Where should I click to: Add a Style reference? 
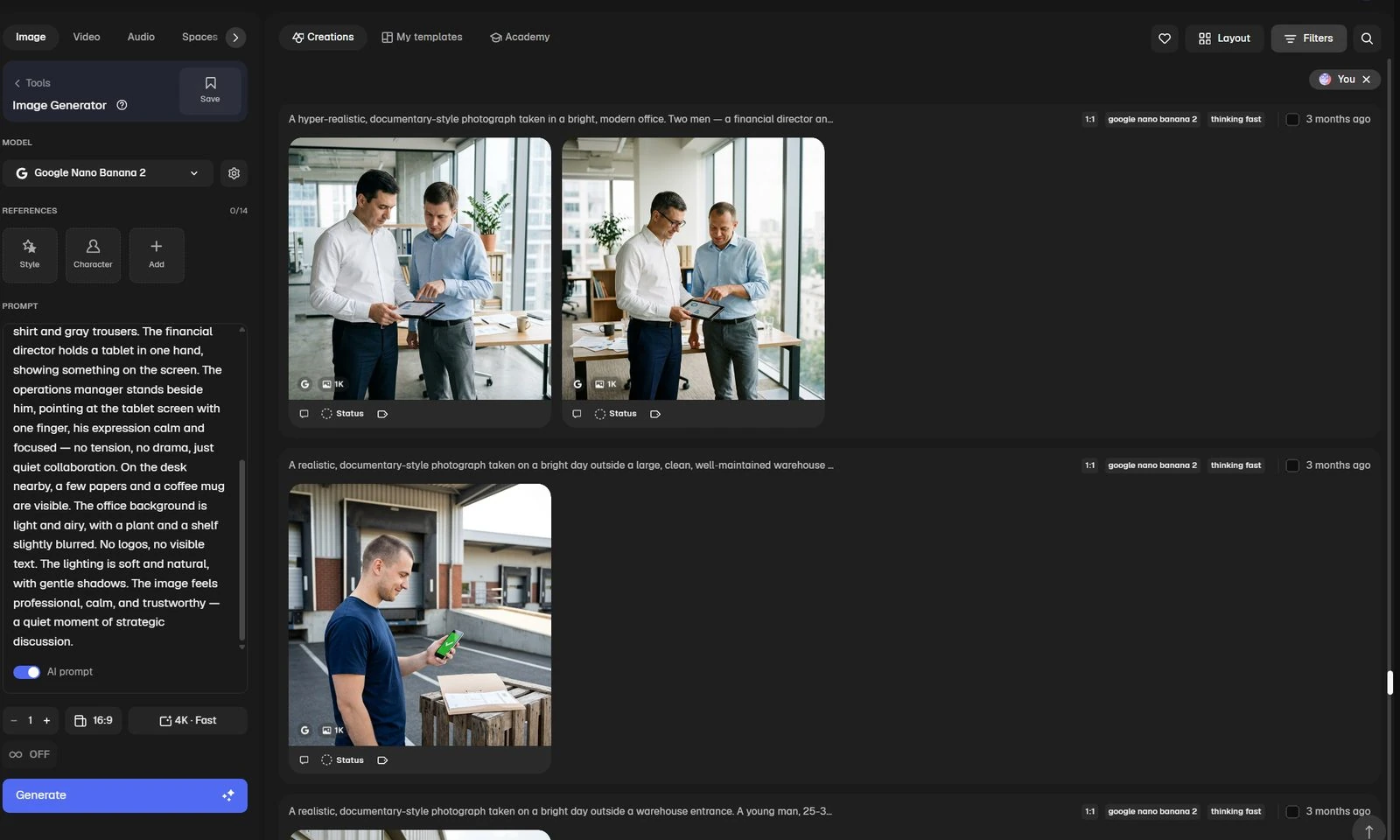(30, 255)
